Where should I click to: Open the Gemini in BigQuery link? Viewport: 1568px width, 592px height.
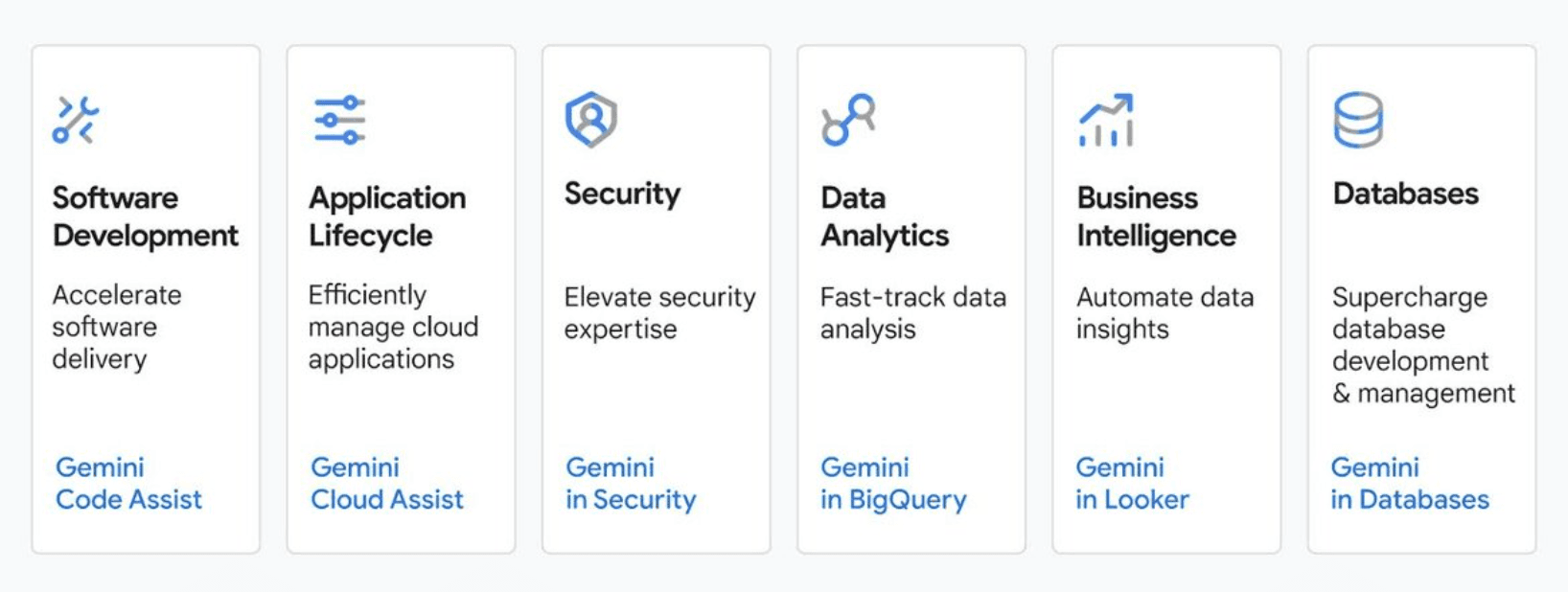(893, 484)
